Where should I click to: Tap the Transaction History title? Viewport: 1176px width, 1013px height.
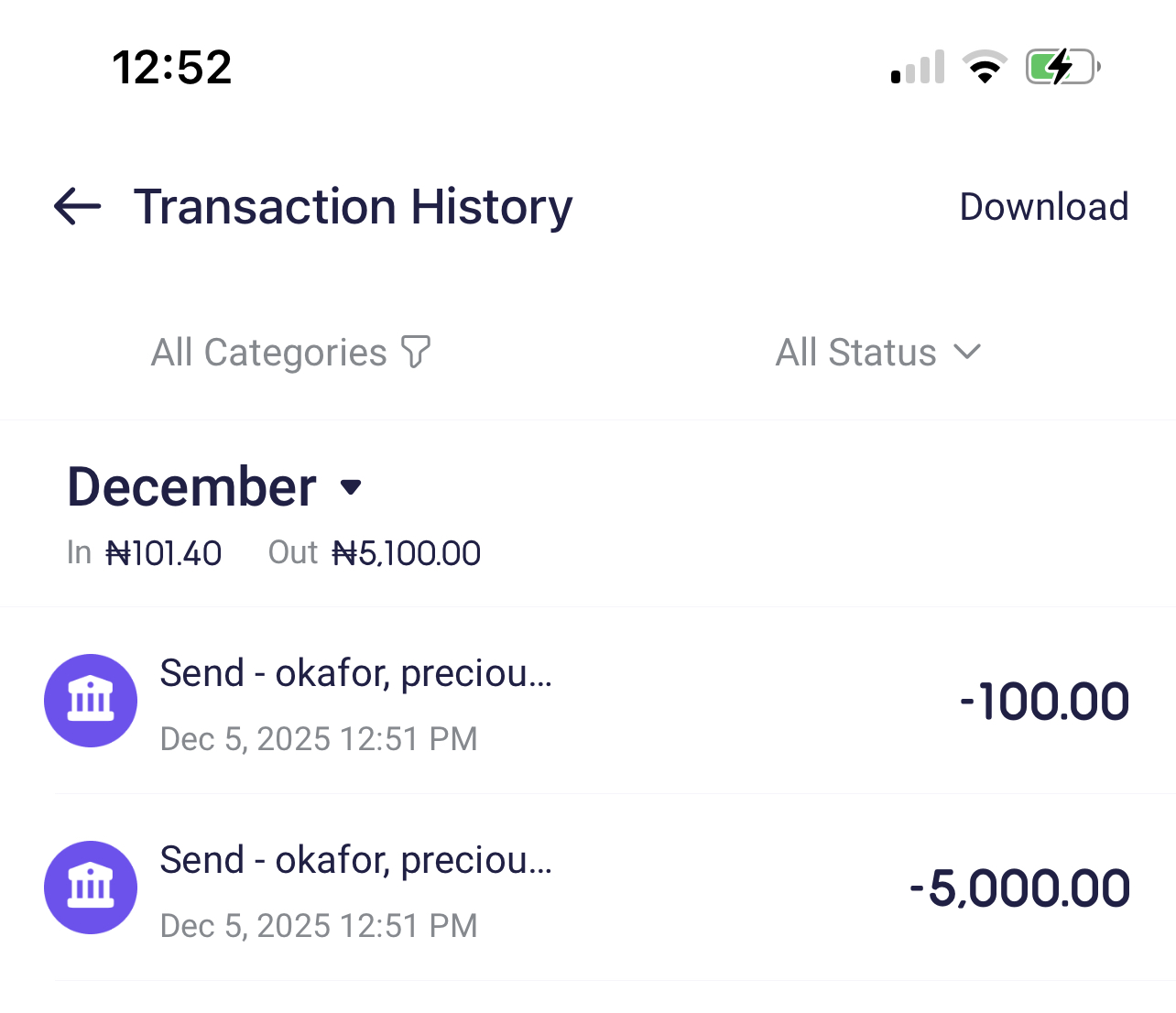pyautogui.click(x=353, y=206)
